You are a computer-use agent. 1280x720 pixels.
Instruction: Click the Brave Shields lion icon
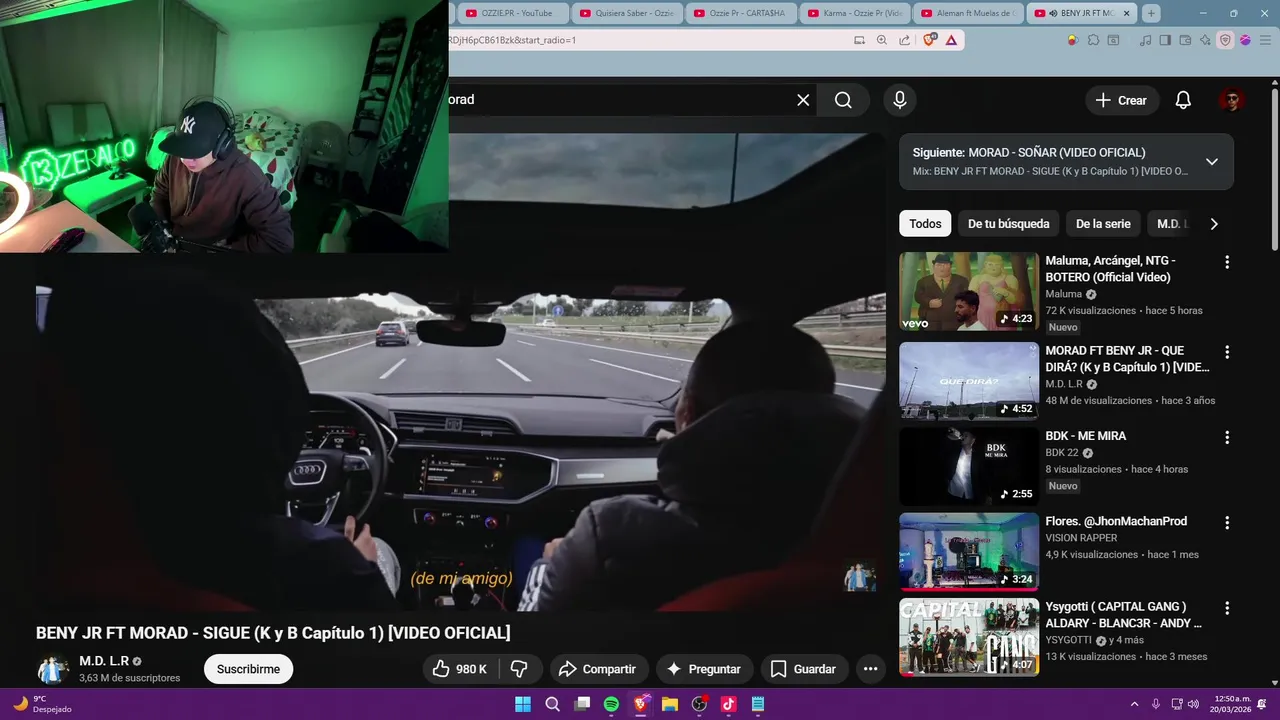click(x=930, y=40)
